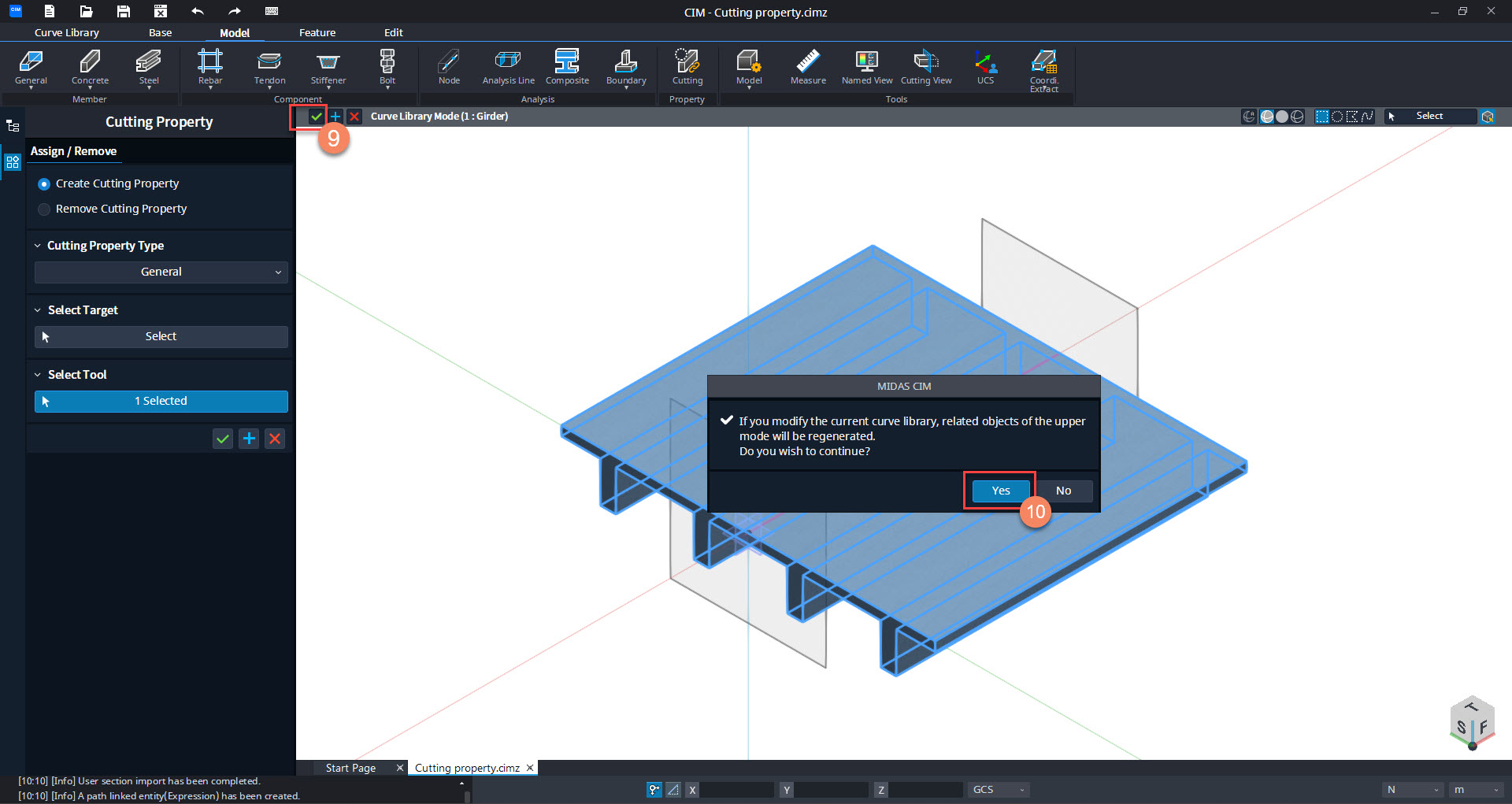The height and width of the screenshot is (804, 1512).
Task: Click Yes in the MIDAS CIM dialog
Action: tap(1000, 491)
